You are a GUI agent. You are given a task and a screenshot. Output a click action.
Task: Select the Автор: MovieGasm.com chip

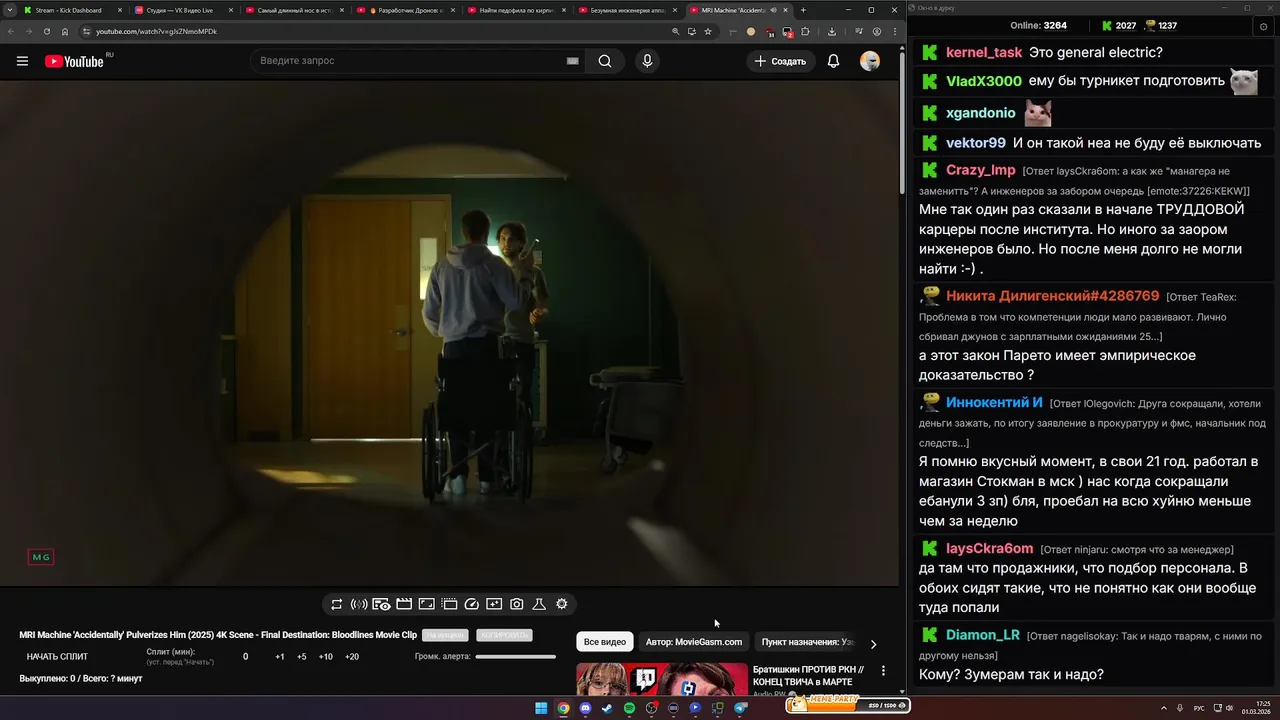click(x=694, y=642)
